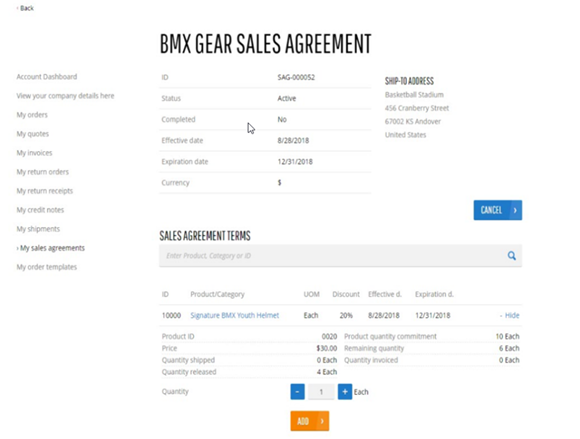Screen dimensions: 580x439
Task: Click the quantity number field
Action: point(321,392)
